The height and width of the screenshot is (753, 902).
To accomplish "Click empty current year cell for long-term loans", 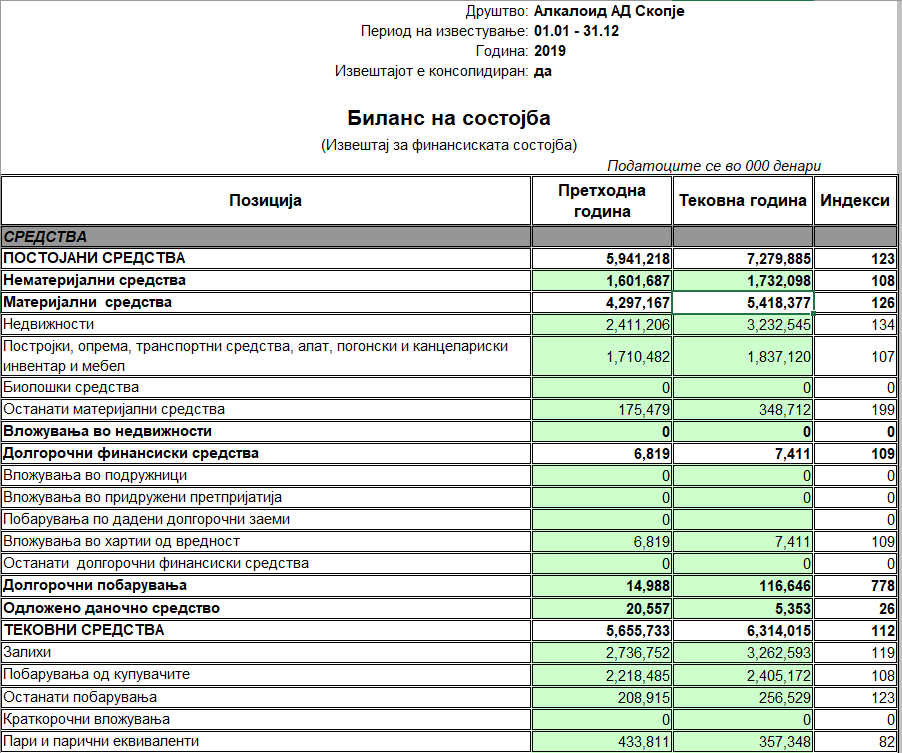I will click(x=742, y=520).
